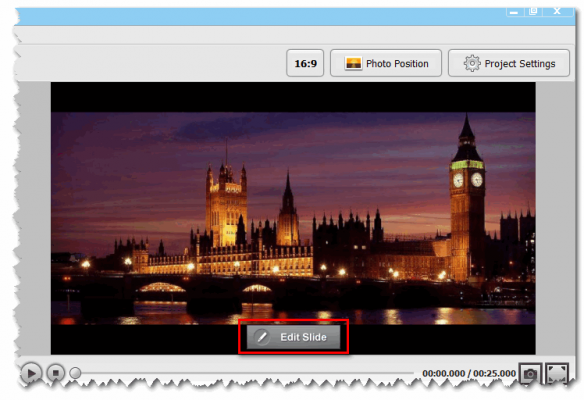Click the gear icon for Project Settings
Image resolution: width=584 pixels, height=400 pixels.
472,63
